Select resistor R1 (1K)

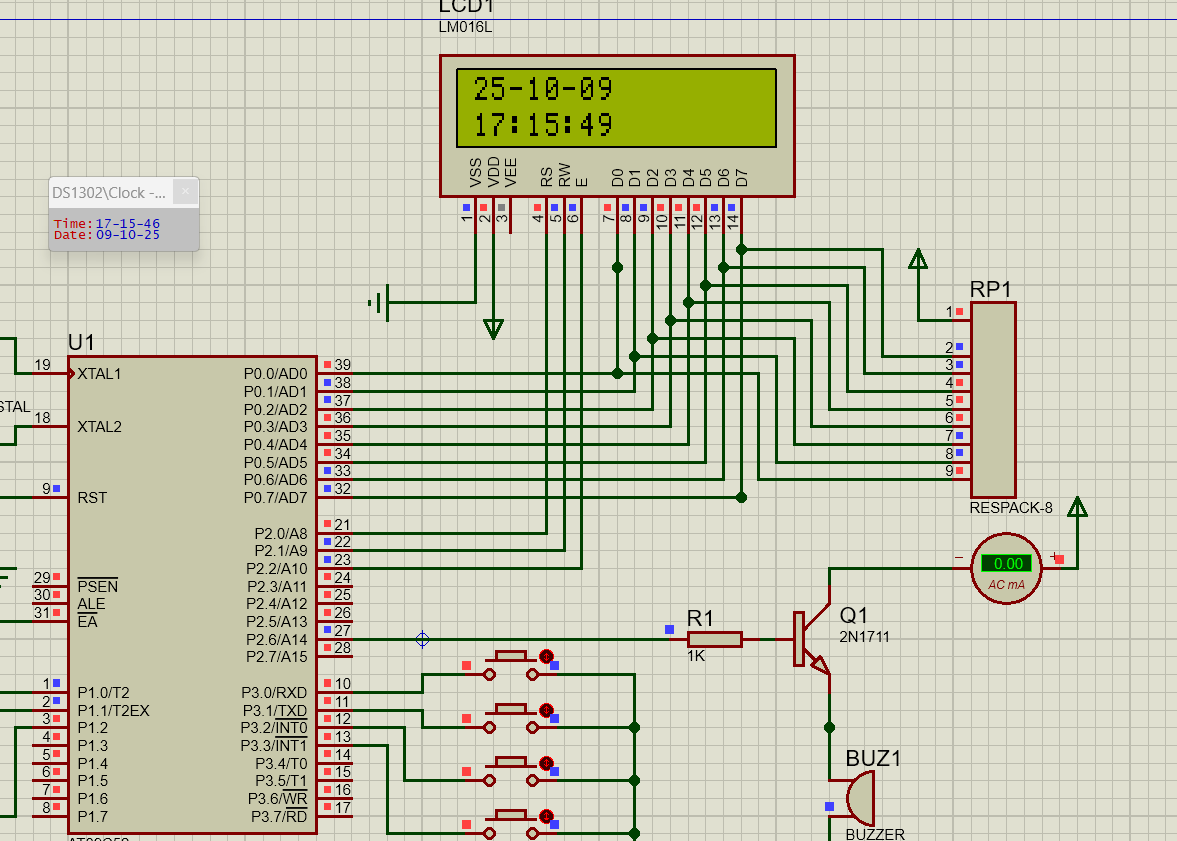click(x=714, y=639)
